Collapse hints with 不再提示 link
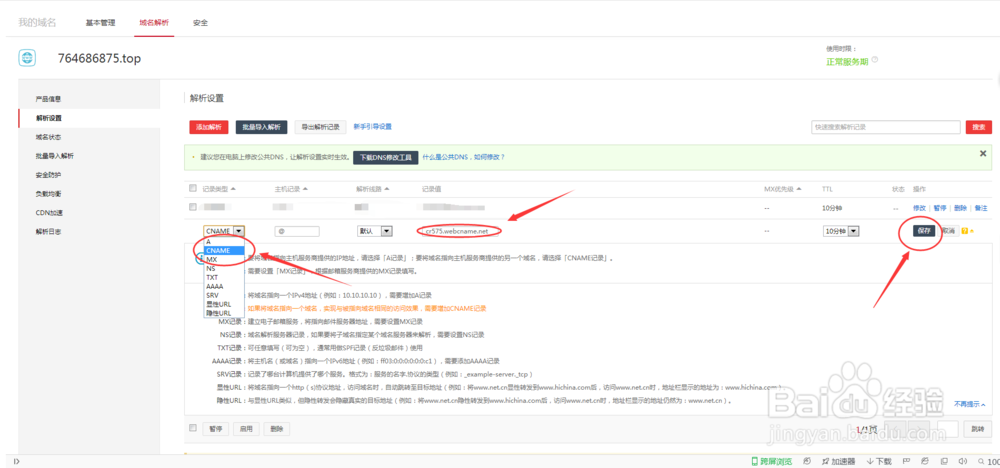 click(970, 404)
